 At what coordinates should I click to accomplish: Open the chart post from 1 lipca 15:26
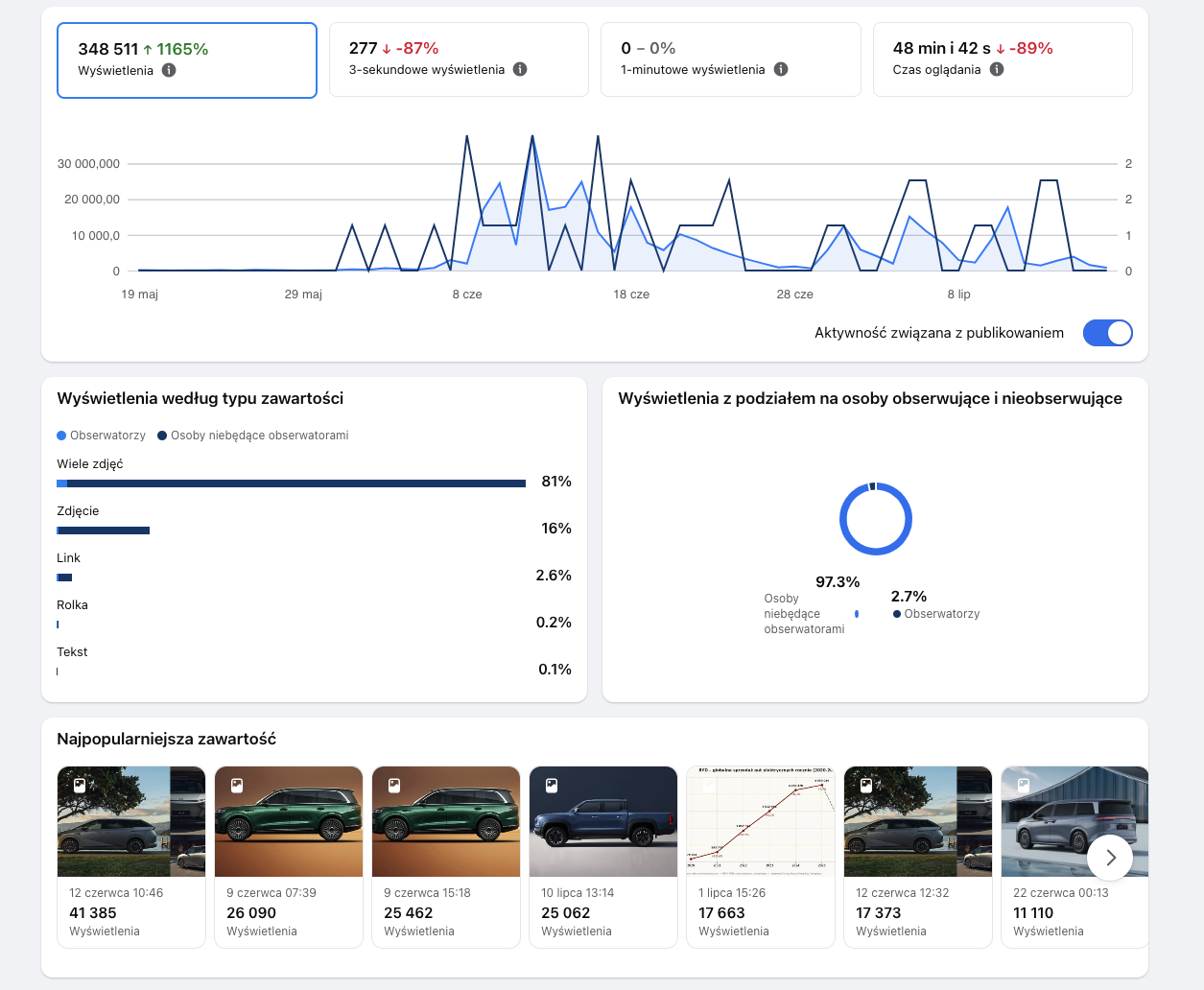[761, 821]
